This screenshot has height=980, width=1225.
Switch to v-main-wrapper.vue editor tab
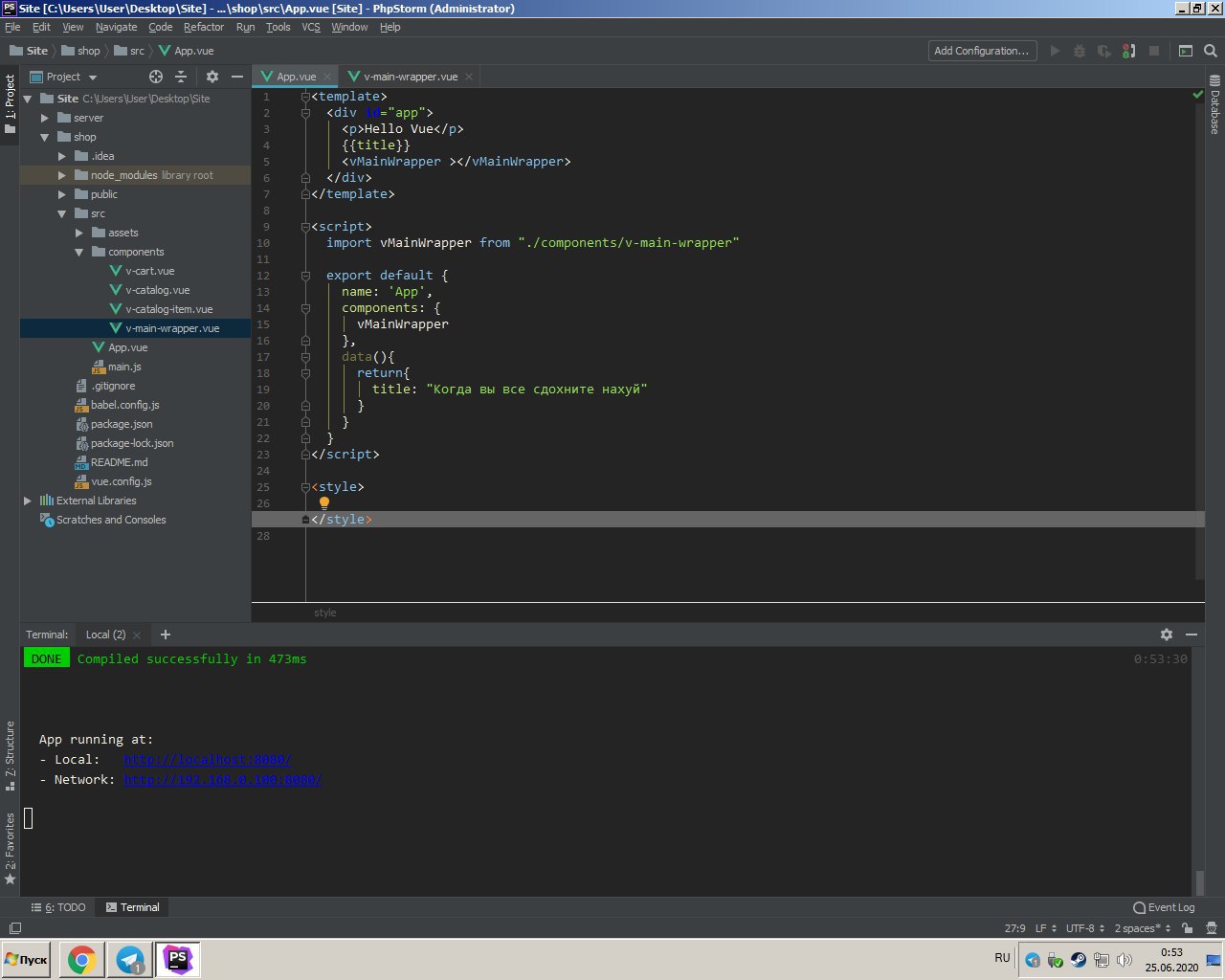click(411, 77)
